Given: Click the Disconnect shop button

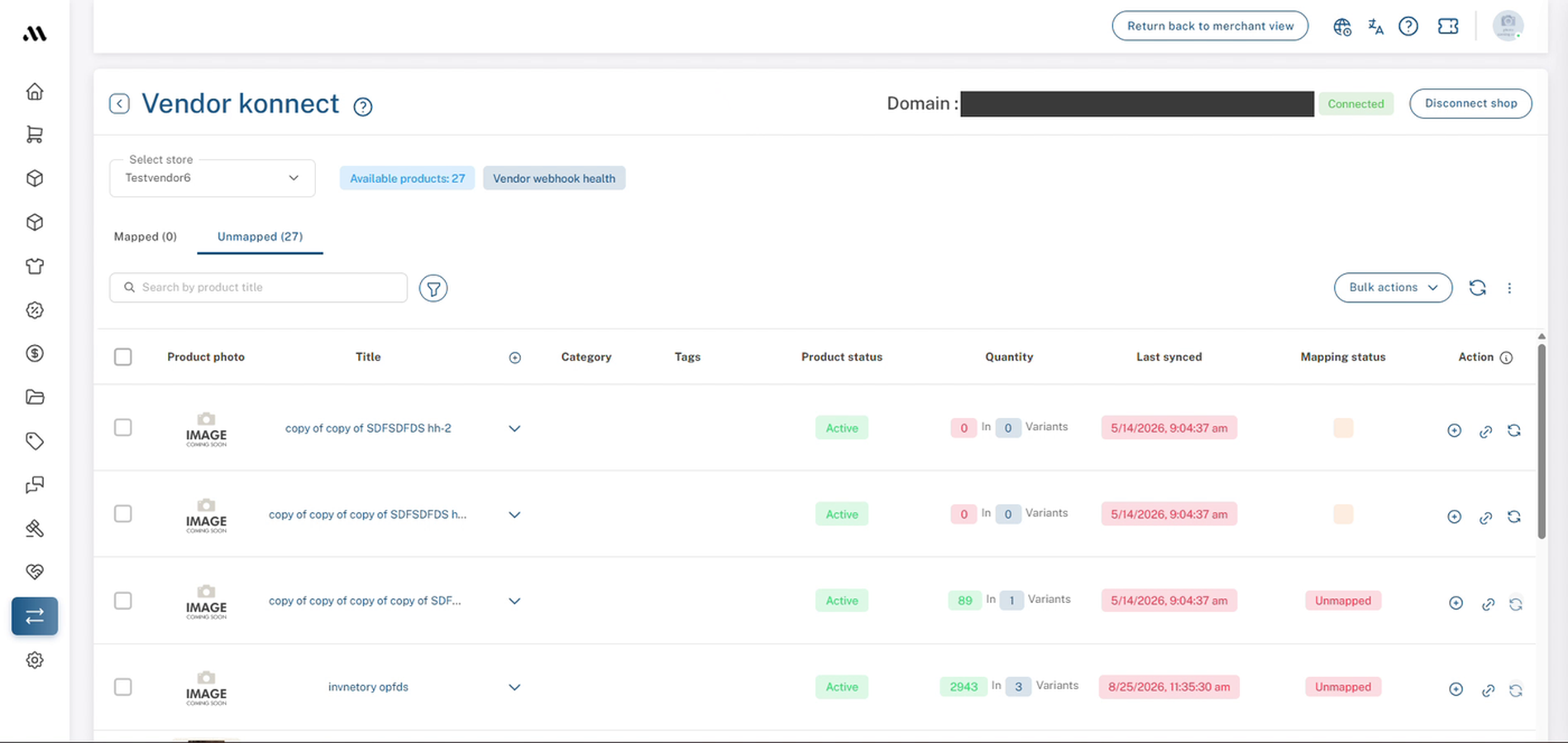Looking at the screenshot, I should [x=1470, y=103].
